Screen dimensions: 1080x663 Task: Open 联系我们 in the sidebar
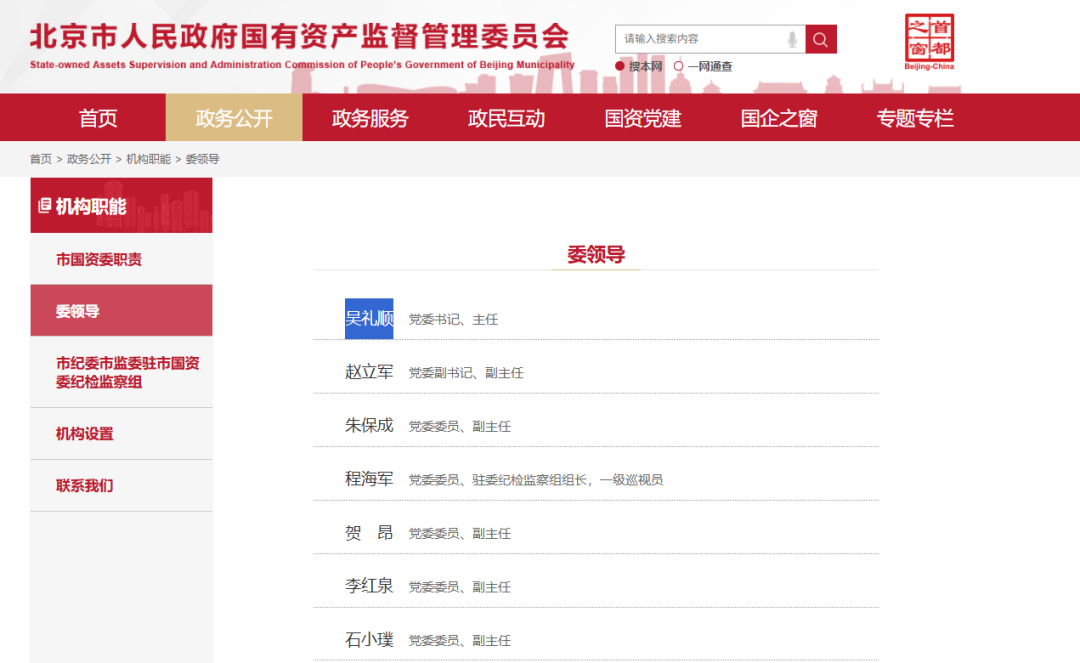click(x=121, y=485)
